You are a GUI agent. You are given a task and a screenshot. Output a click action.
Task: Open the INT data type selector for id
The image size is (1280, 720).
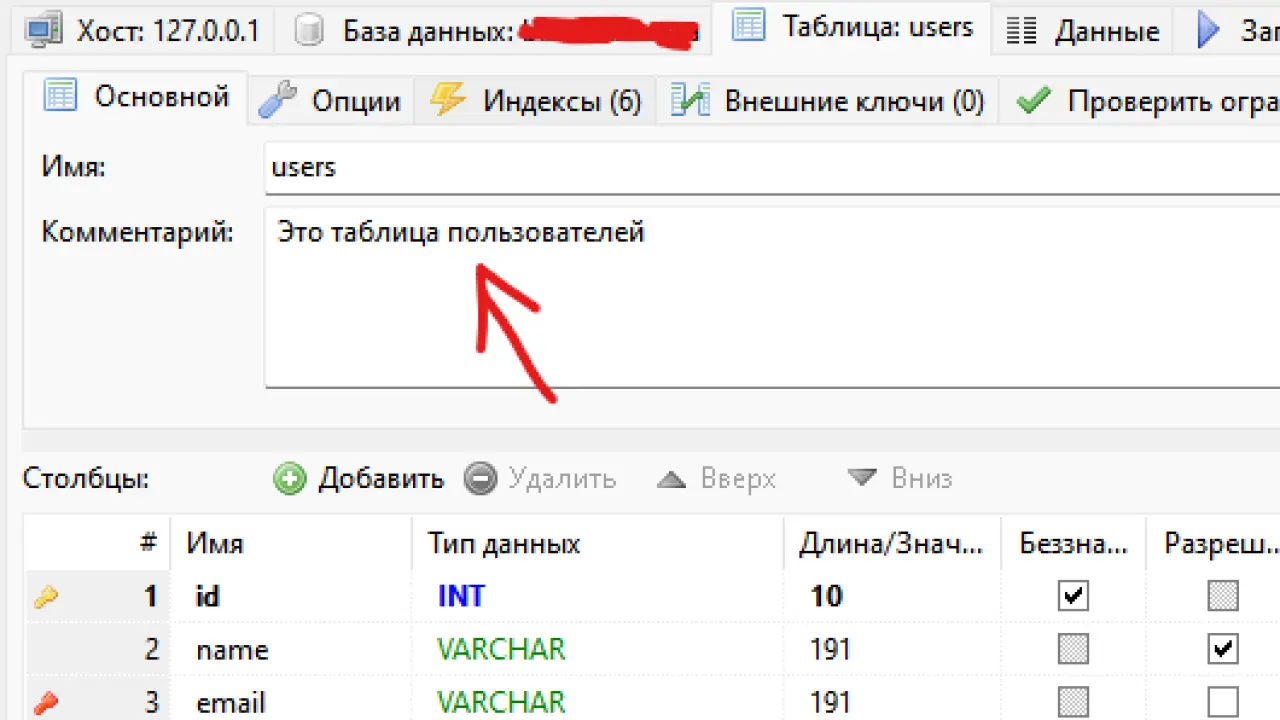tap(461, 596)
